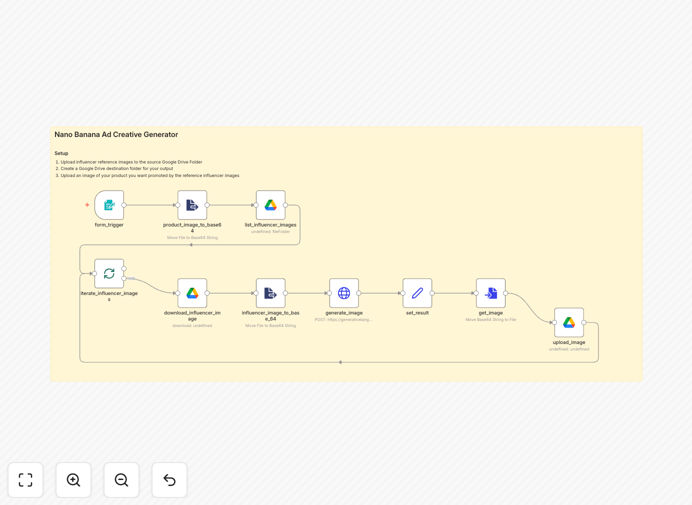The width and height of the screenshot is (692, 505).
Task: Click the input connector of generate_image node
Action: tap(329, 293)
